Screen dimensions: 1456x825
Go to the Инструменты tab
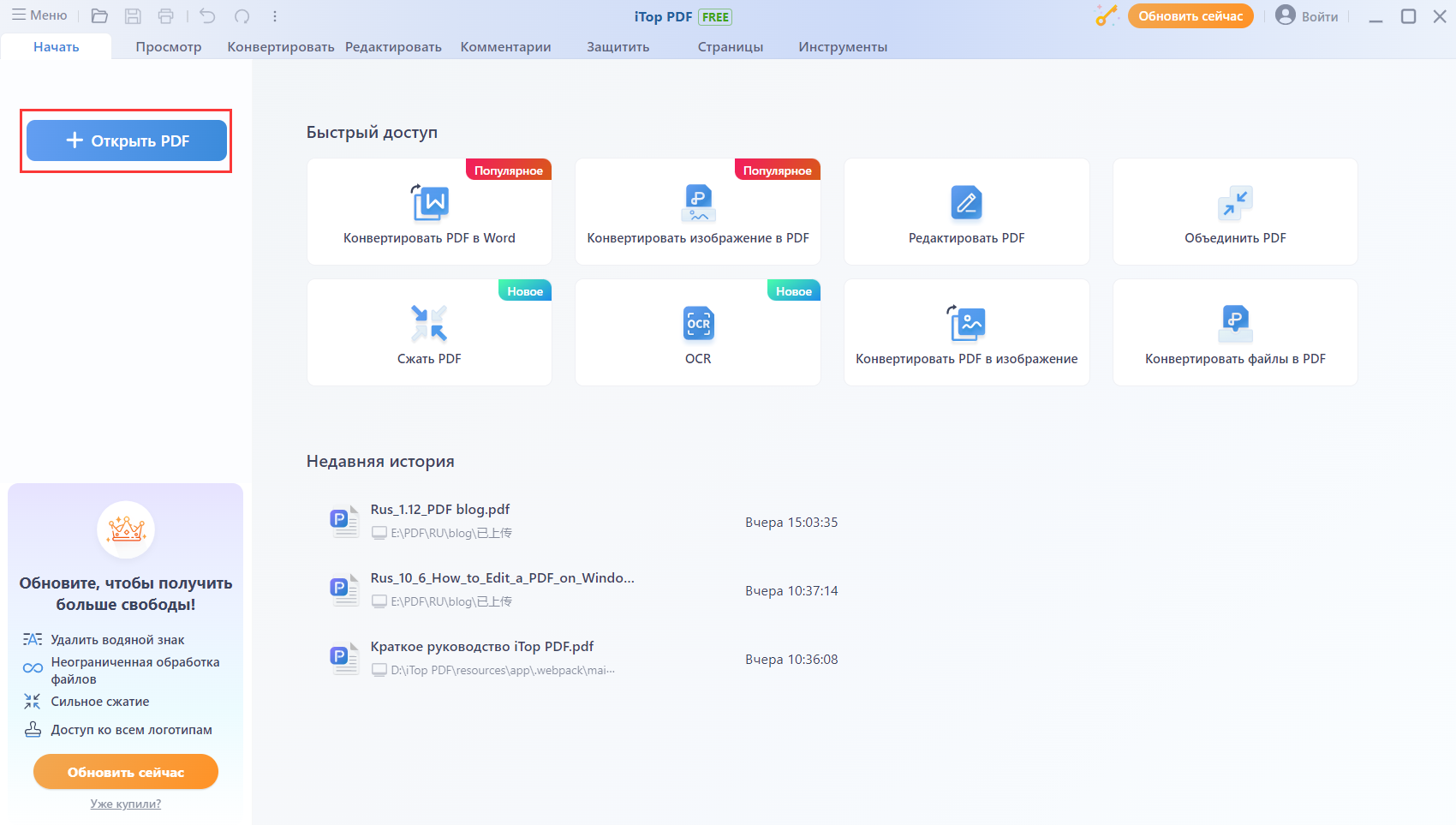coord(843,47)
